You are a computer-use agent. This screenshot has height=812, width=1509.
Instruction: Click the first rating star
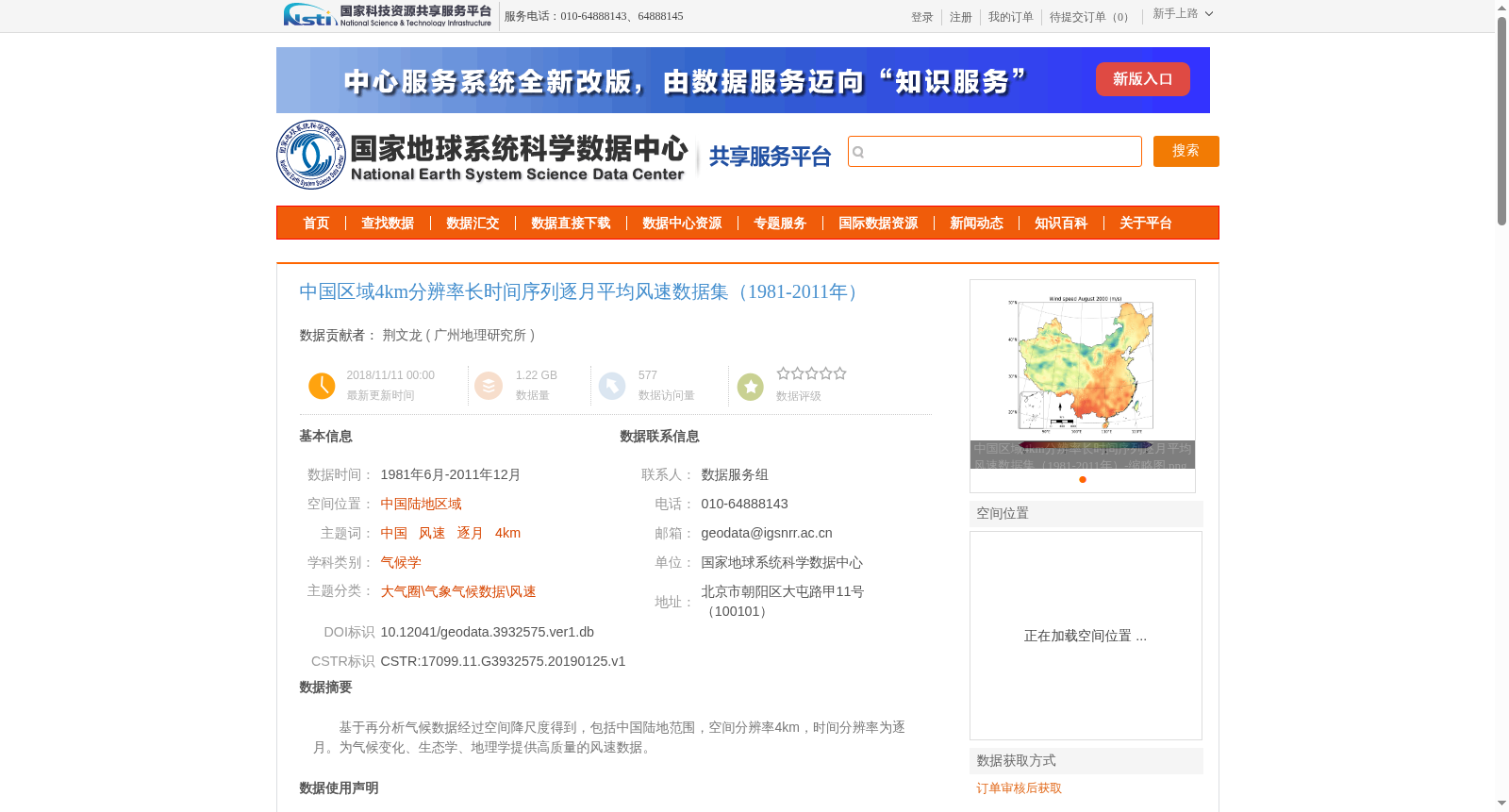pyautogui.click(x=783, y=373)
